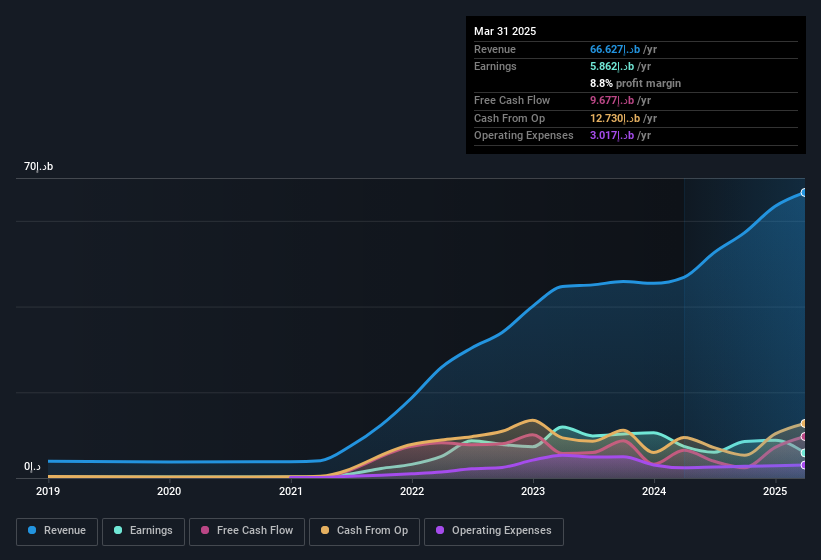Toggle the Free Cash Flow legend button

click(x=247, y=531)
